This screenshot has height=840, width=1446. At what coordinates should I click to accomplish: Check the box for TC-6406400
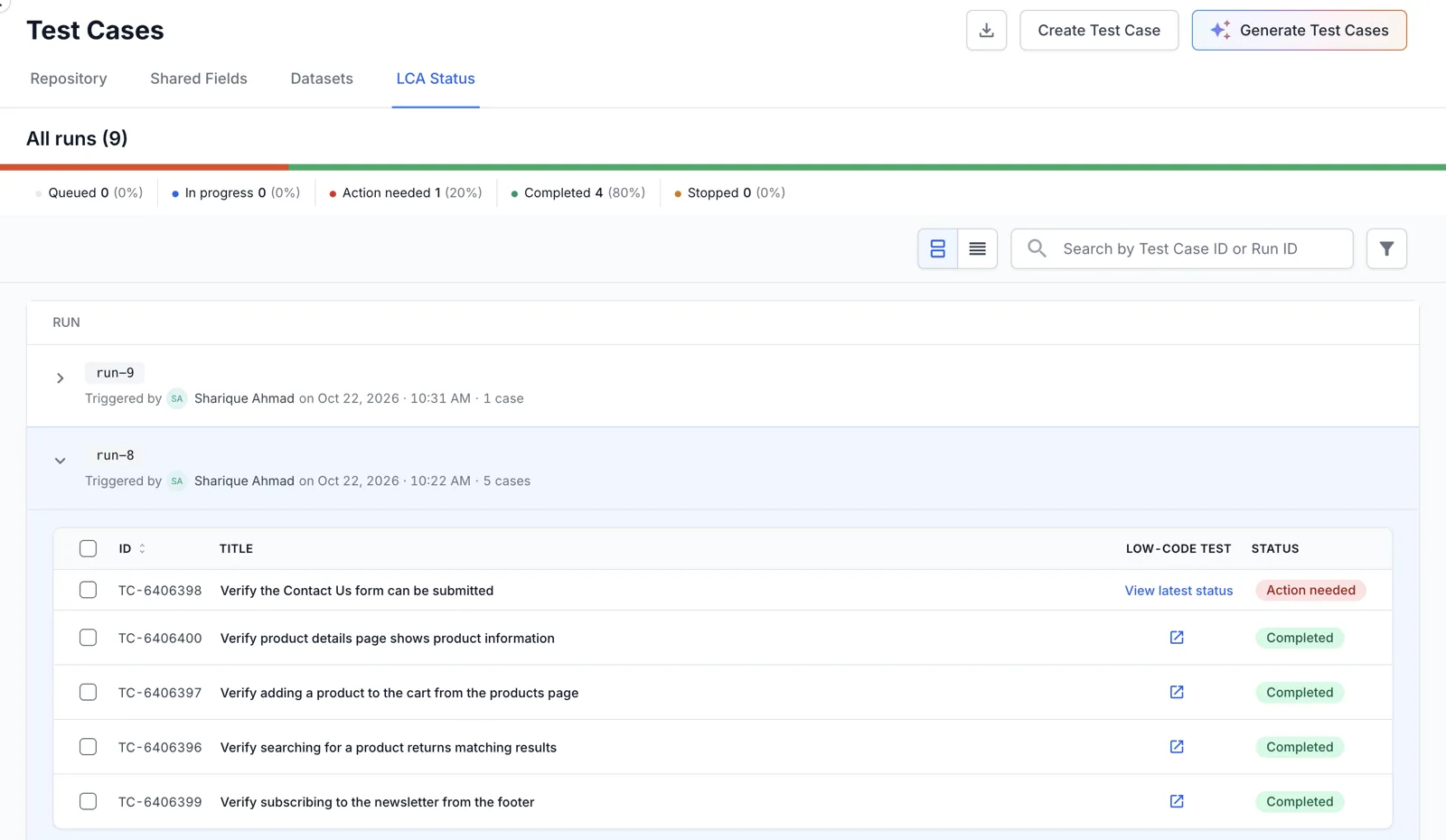click(x=88, y=638)
